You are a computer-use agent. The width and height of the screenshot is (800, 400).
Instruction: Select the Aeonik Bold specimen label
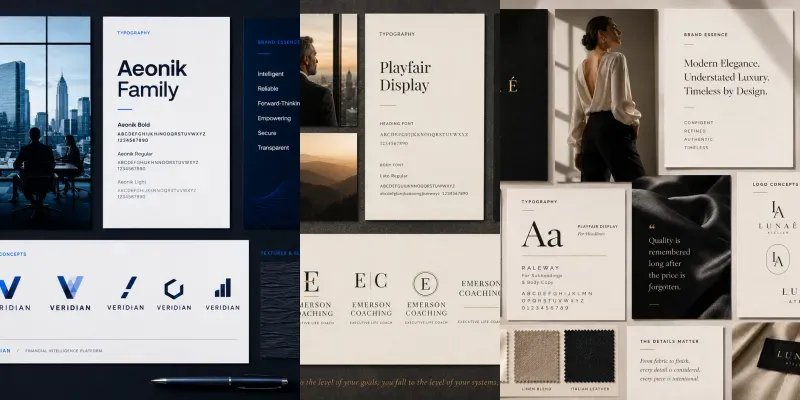pos(134,124)
